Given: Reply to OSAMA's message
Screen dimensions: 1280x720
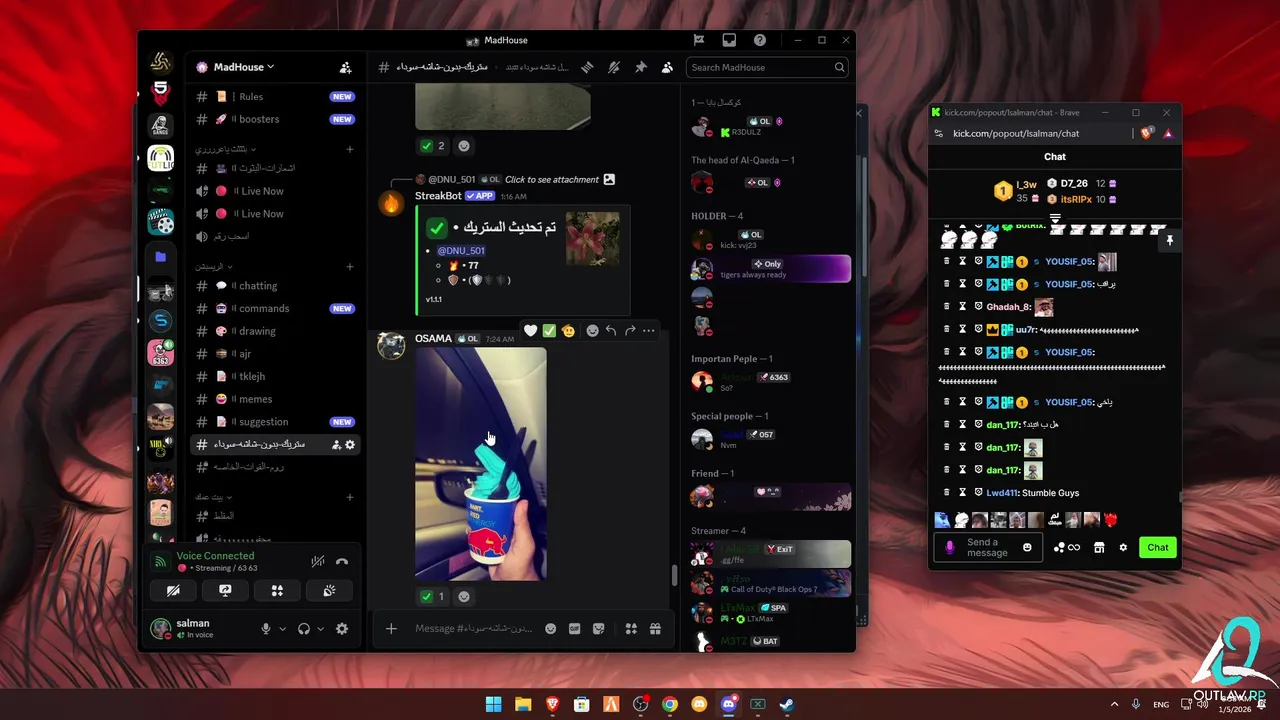Looking at the screenshot, I should click(611, 331).
